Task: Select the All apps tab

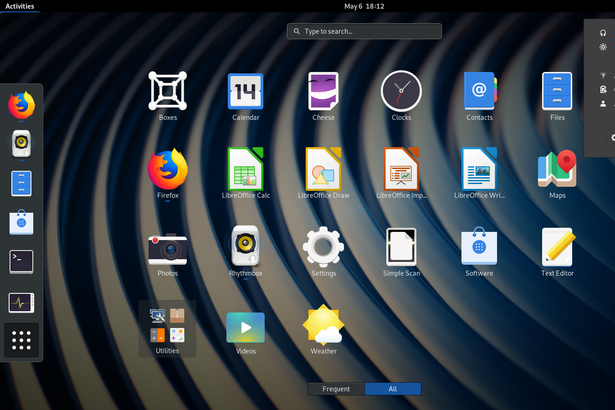Action: pos(393,389)
